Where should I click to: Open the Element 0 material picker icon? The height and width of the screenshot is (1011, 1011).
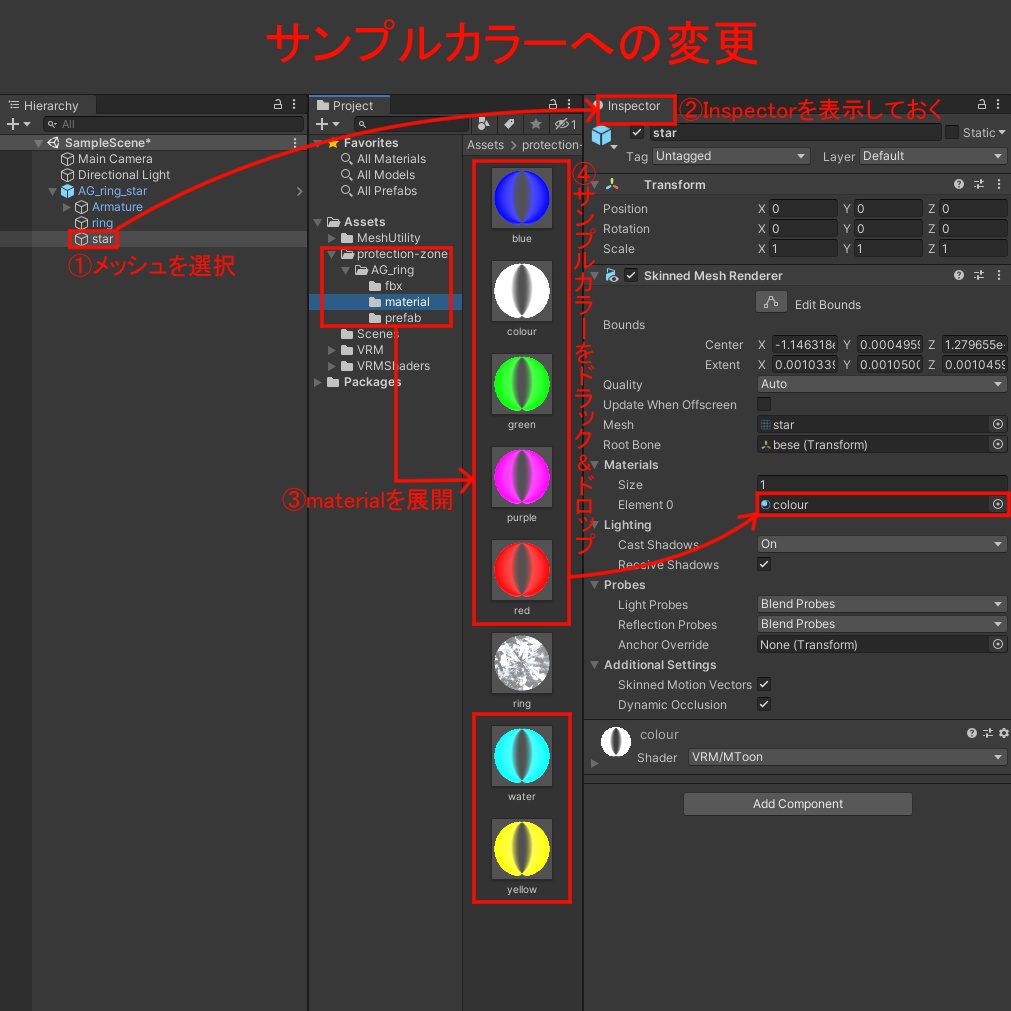(997, 504)
